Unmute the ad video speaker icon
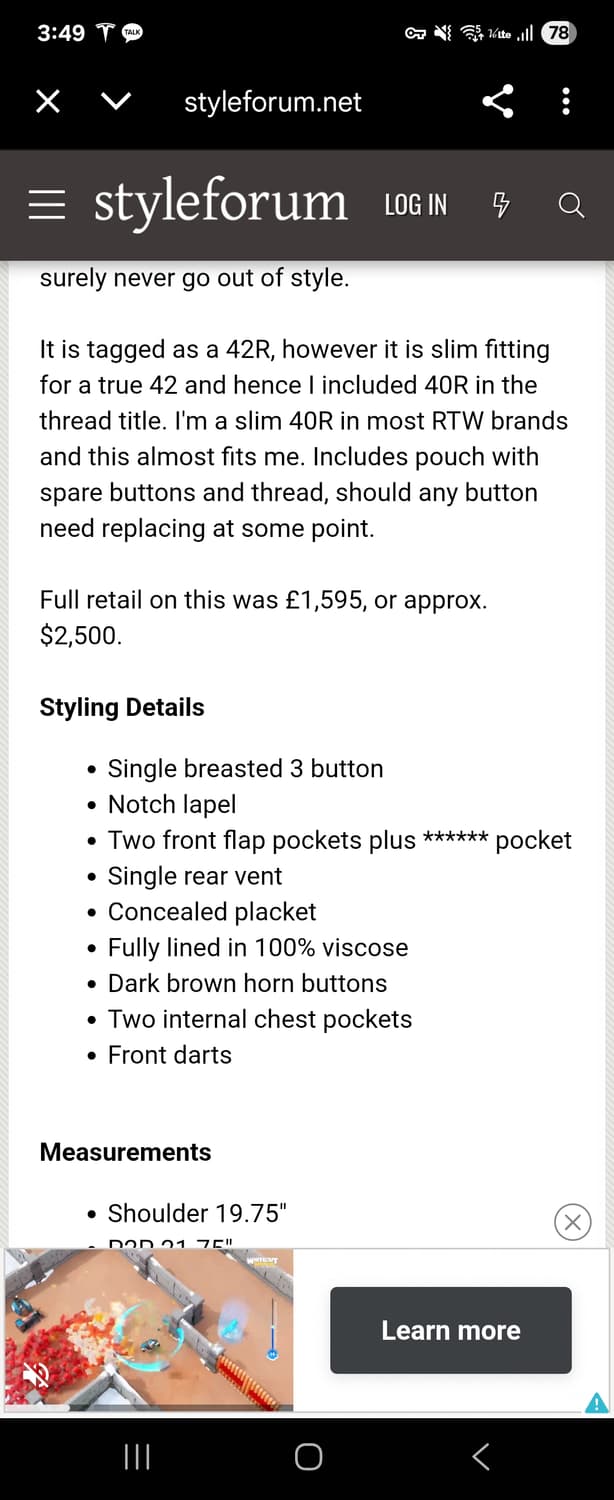614x1500 pixels. click(x=36, y=1379)
